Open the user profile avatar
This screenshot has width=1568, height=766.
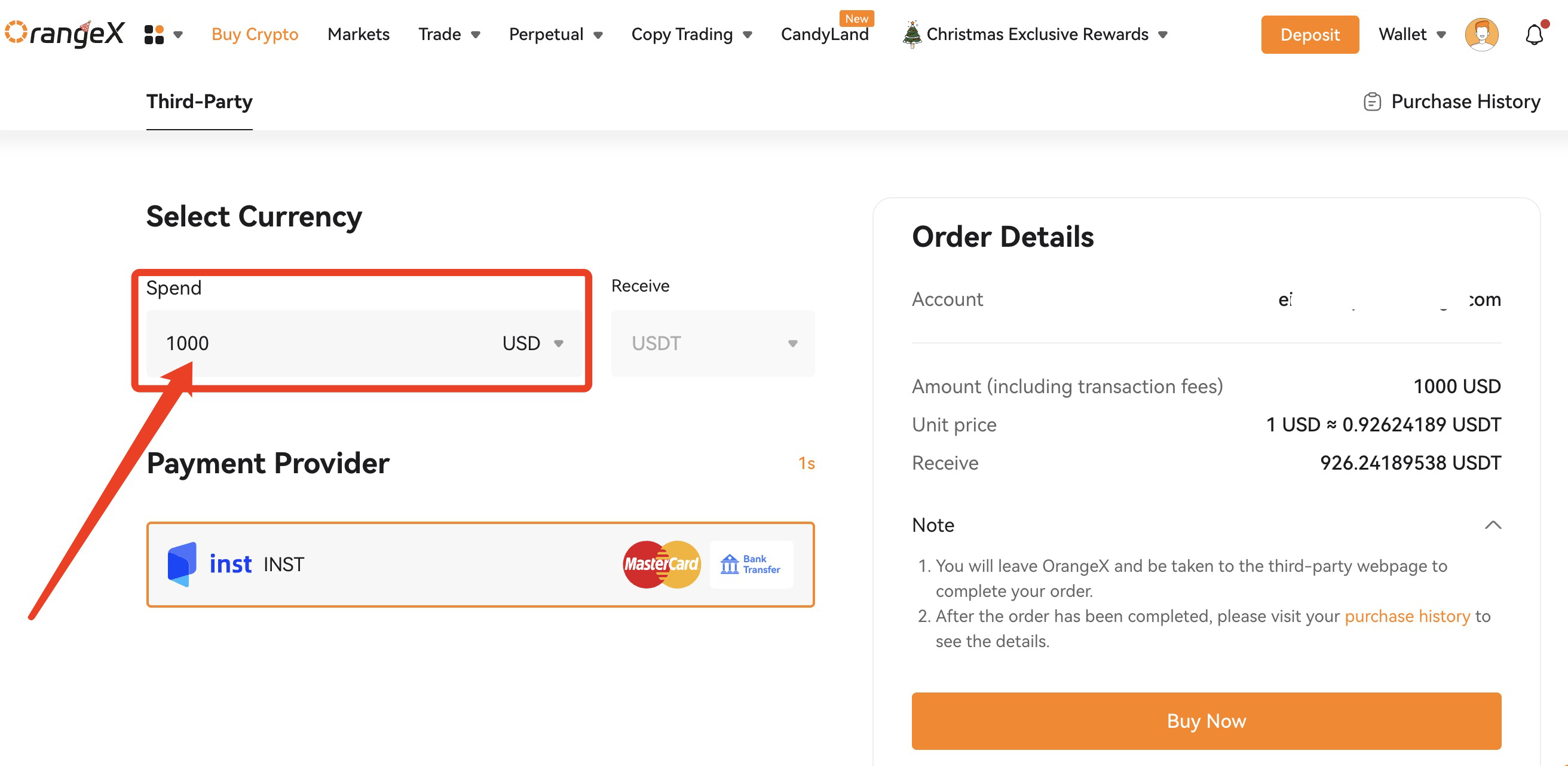point(1481,34)
